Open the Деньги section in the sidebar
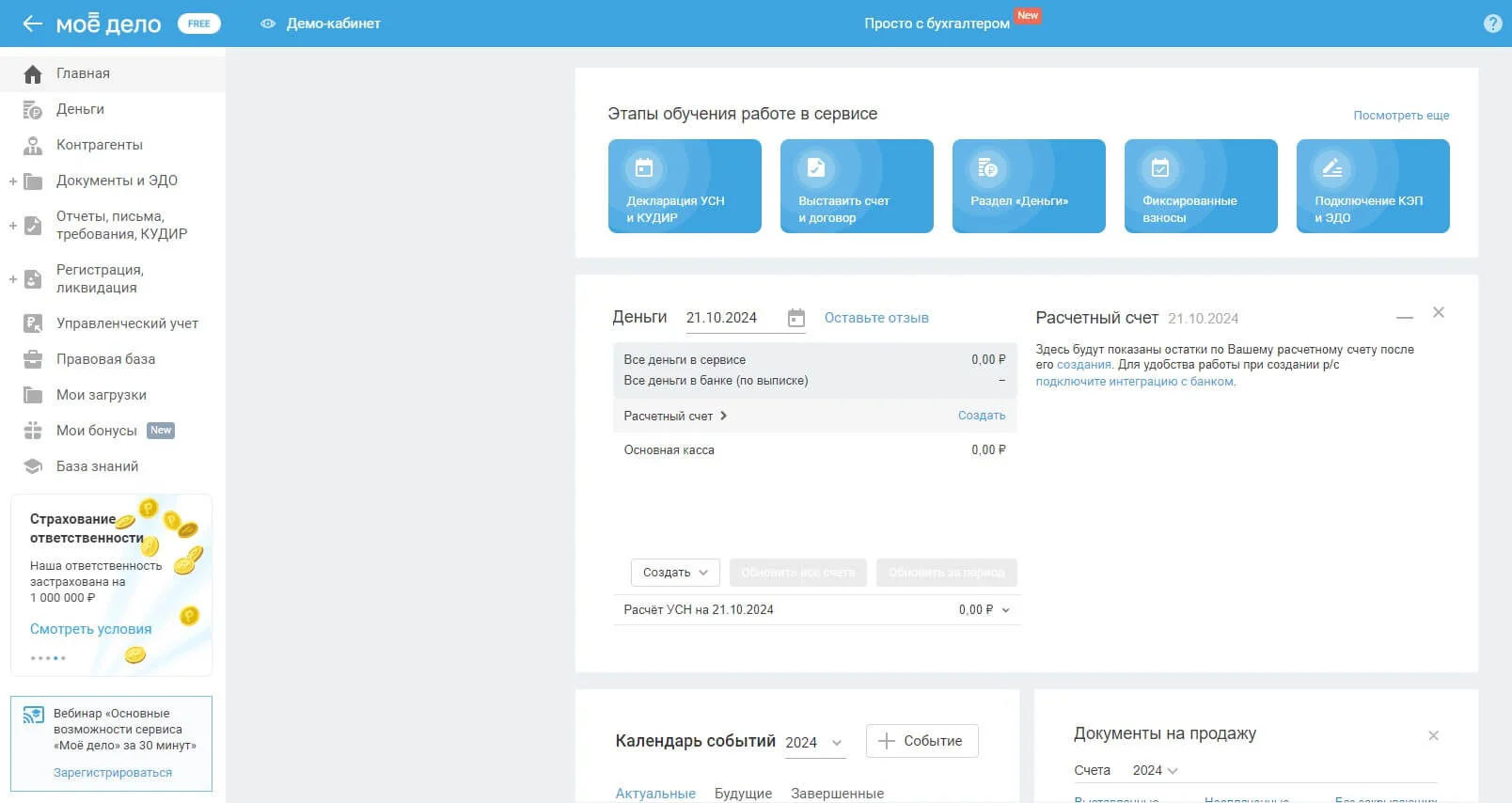Image resolution: width=1512 pixels, height=803 pixels. coord(80,109)
